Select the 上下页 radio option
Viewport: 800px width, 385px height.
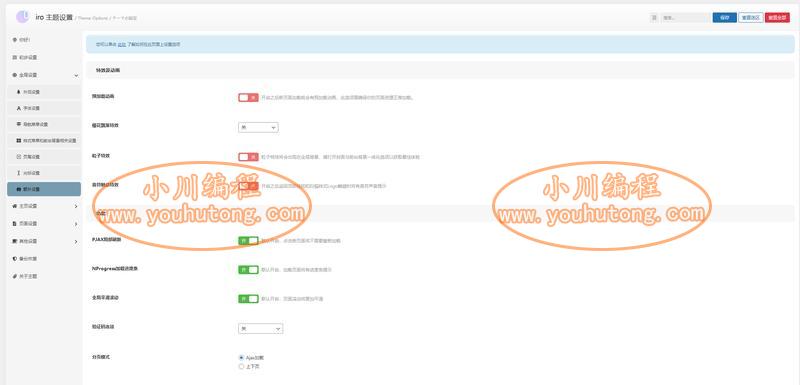(241, 366)
